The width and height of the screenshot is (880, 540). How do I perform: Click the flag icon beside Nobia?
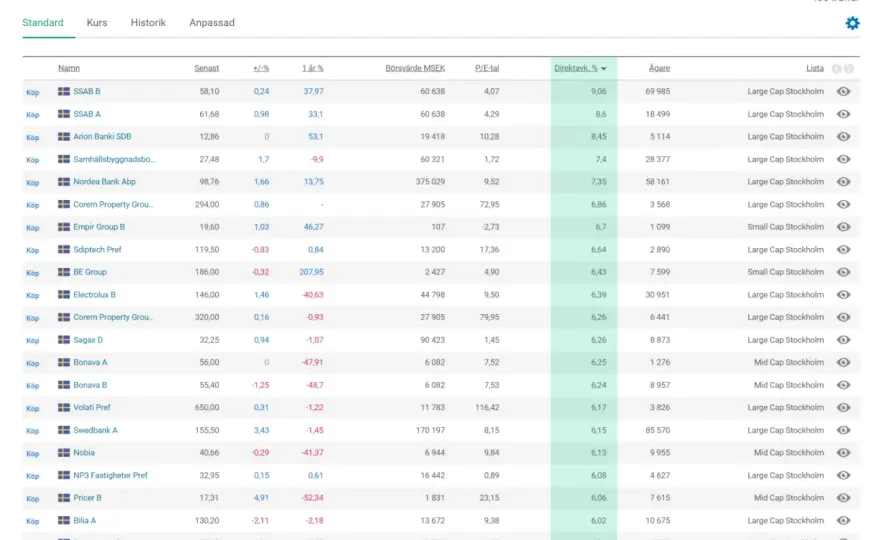[64, 452]
